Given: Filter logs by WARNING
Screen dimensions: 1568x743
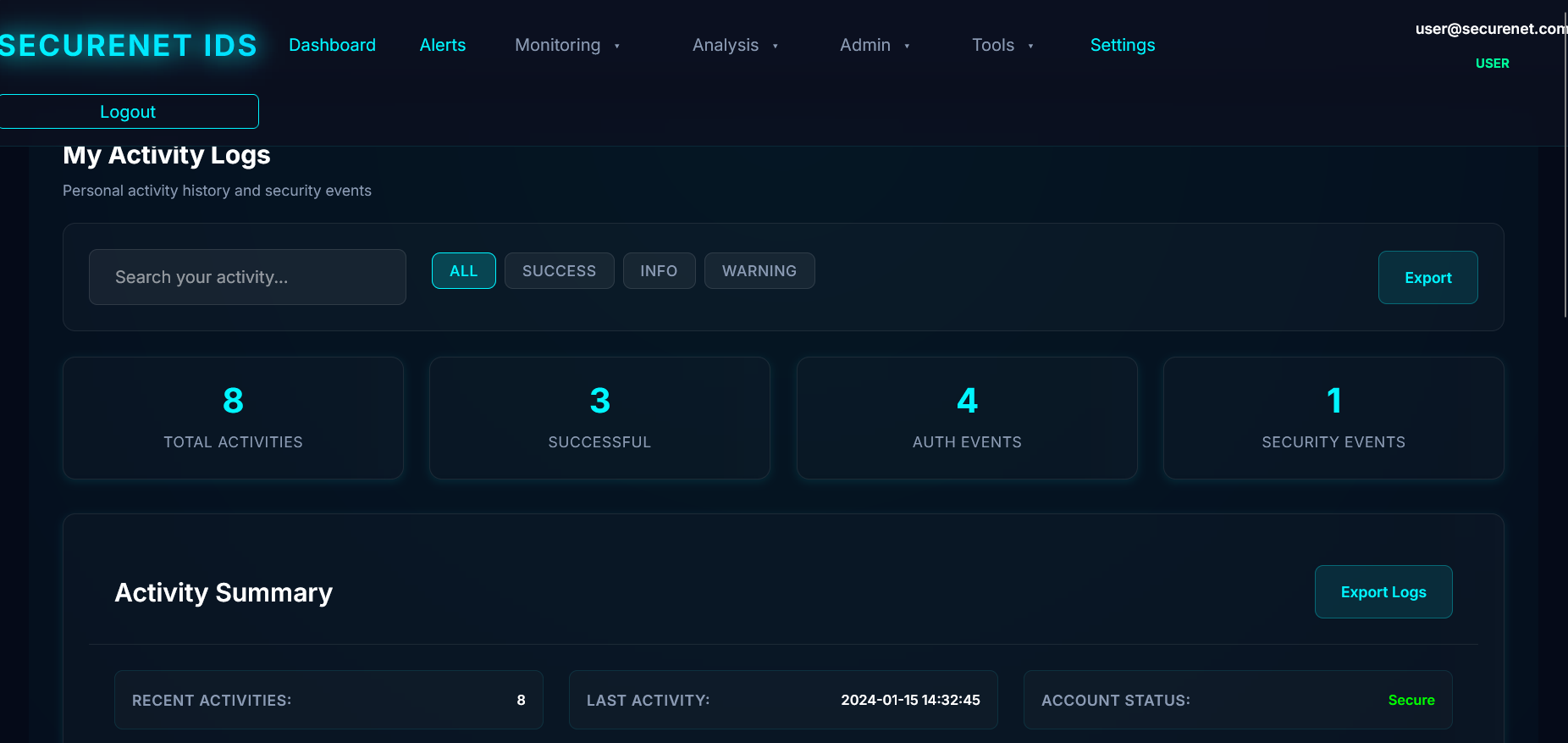Looking at the screenshot, I should [759, 271].
